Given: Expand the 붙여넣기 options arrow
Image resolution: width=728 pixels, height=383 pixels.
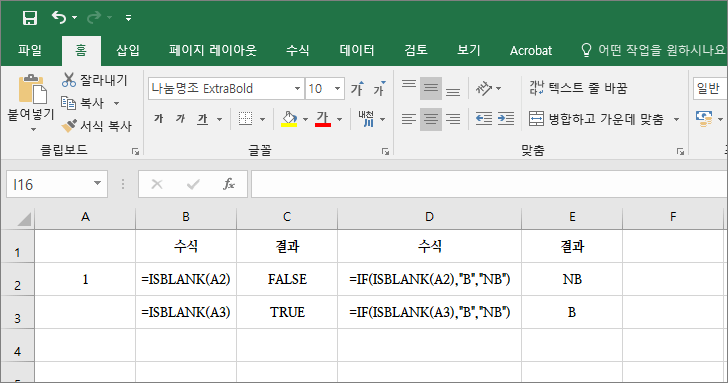Looking at the screenshot, I should pyautogui.click(x=33, y=130).
